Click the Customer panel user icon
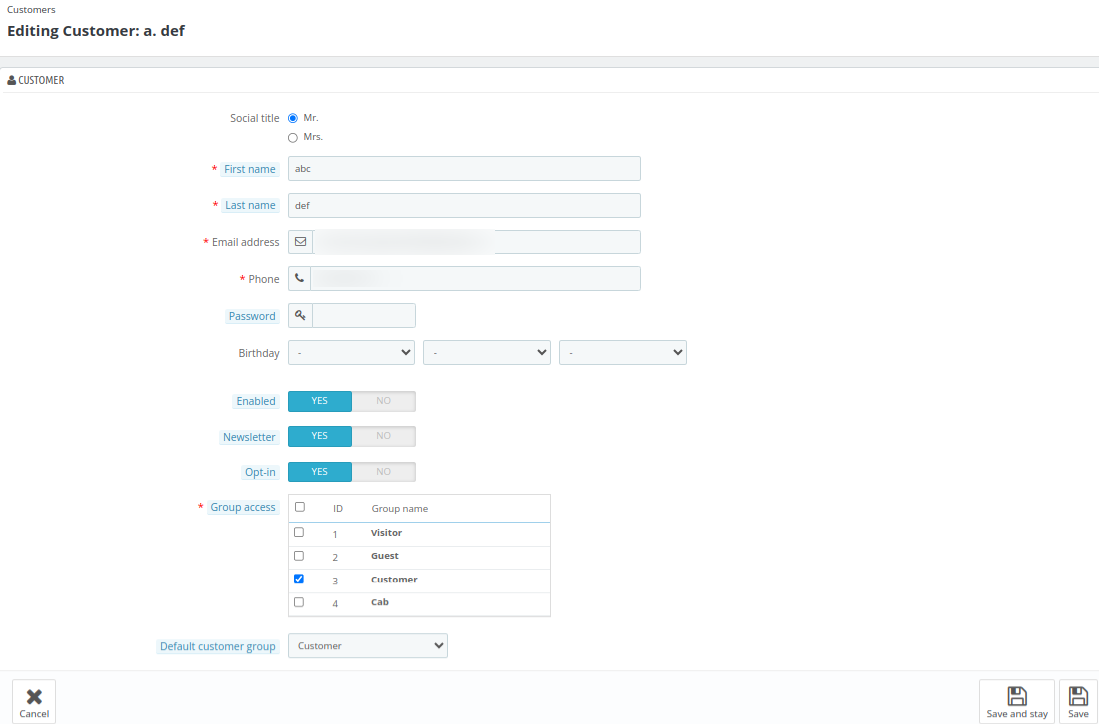Screen dimensions: 1099x724 point(11,80)
